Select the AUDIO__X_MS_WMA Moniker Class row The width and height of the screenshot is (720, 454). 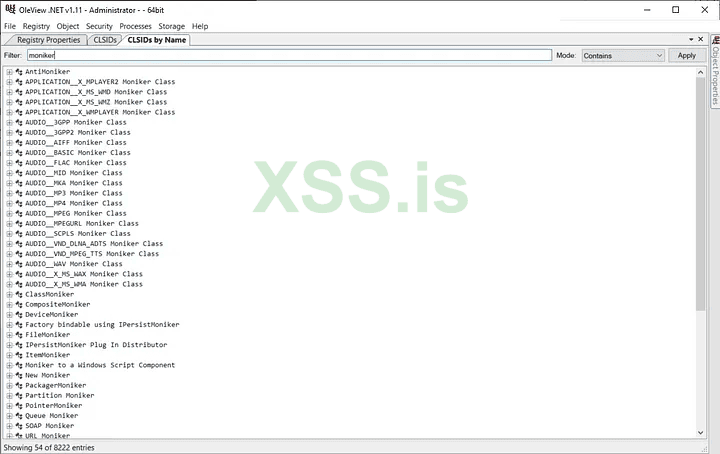point(84,284)
